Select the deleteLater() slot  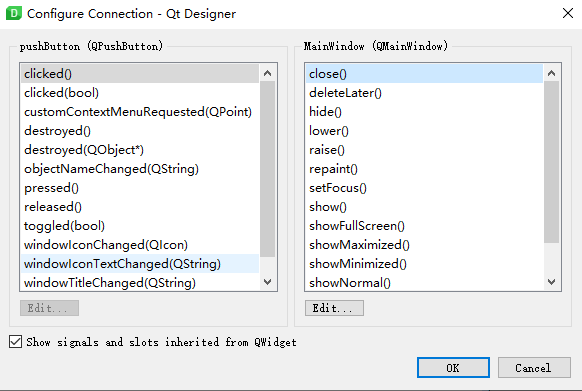click(x=424, y=92)
